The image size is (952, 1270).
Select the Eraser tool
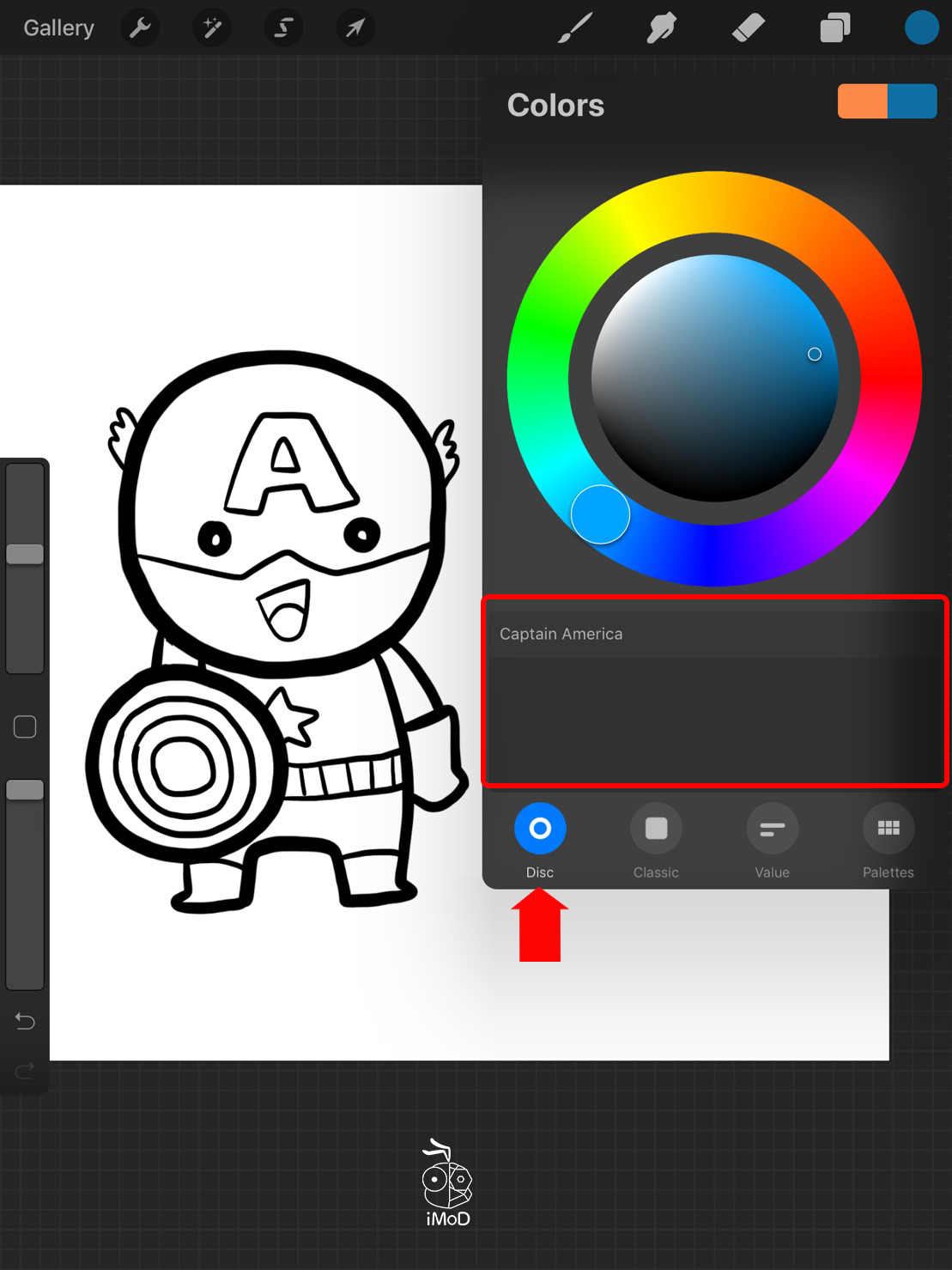coord(748,28)
